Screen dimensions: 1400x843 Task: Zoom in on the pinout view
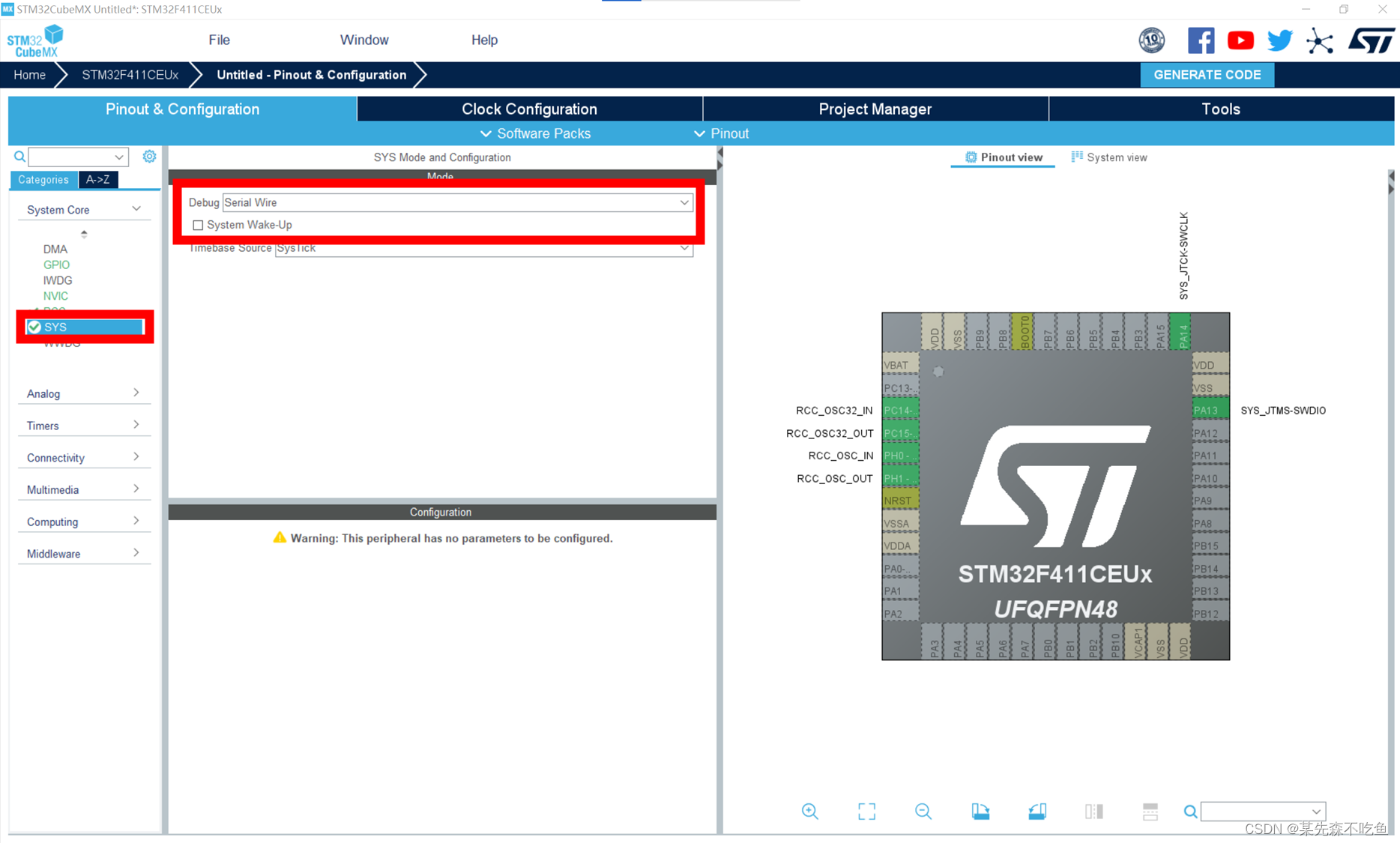[809, 812]
